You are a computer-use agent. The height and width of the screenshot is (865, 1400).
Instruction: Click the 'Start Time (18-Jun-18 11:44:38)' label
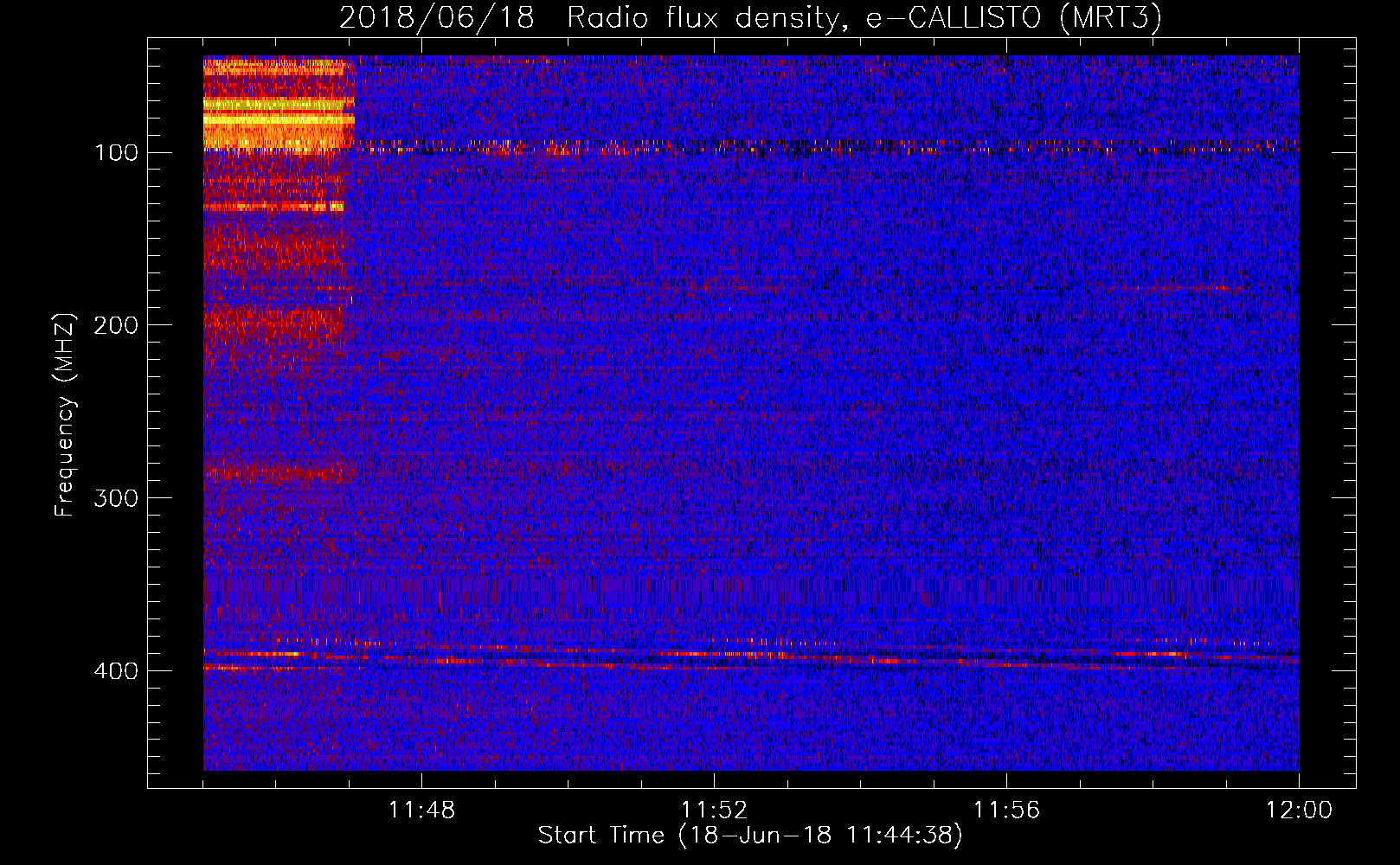750,836
